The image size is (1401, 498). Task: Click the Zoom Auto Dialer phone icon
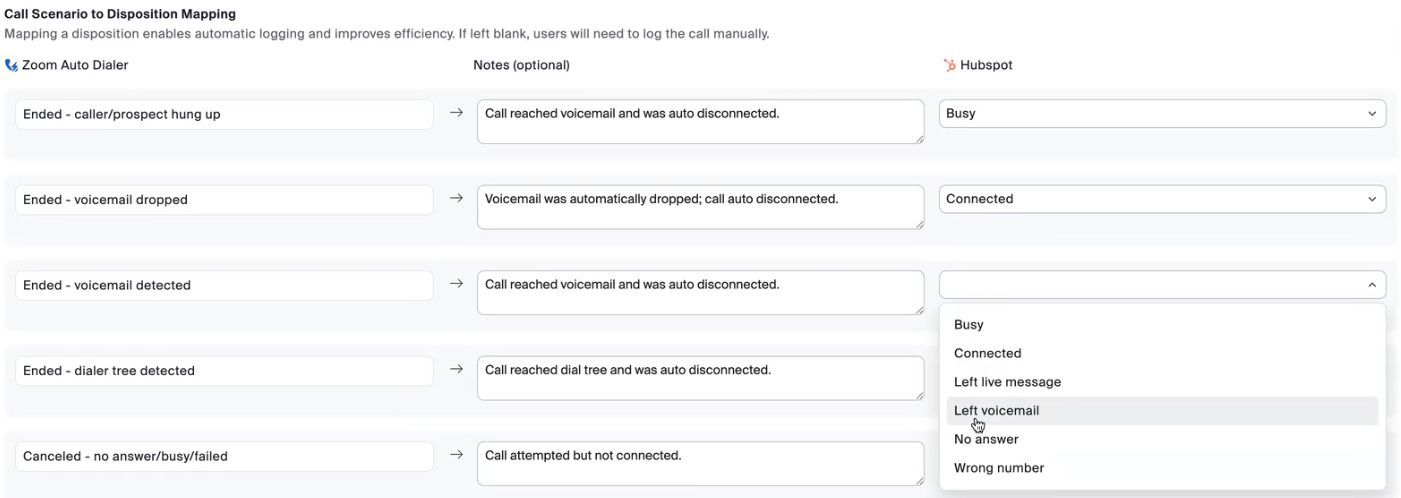coord(11,65)
